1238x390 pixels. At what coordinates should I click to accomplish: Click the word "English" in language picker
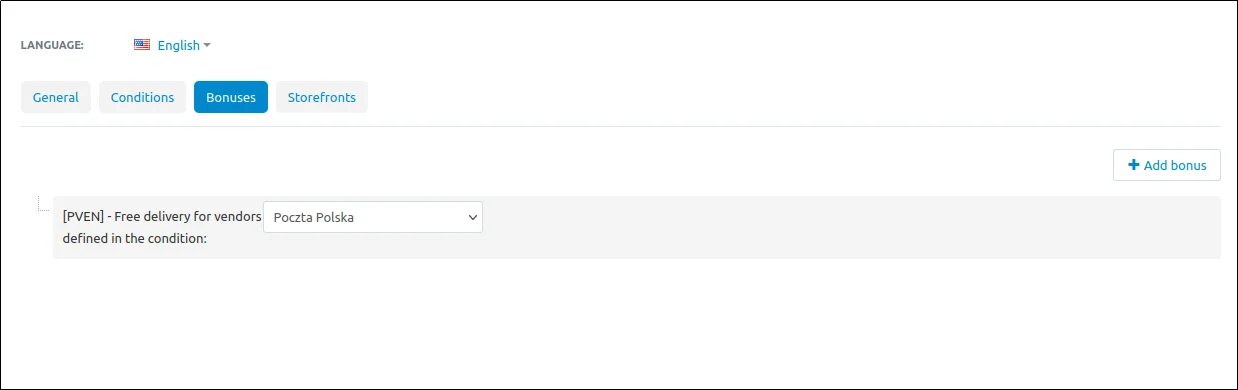coord(179,45)
